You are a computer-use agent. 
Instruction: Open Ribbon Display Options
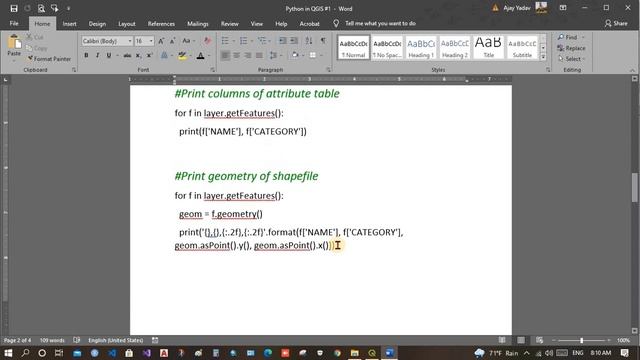pos(563,8)
